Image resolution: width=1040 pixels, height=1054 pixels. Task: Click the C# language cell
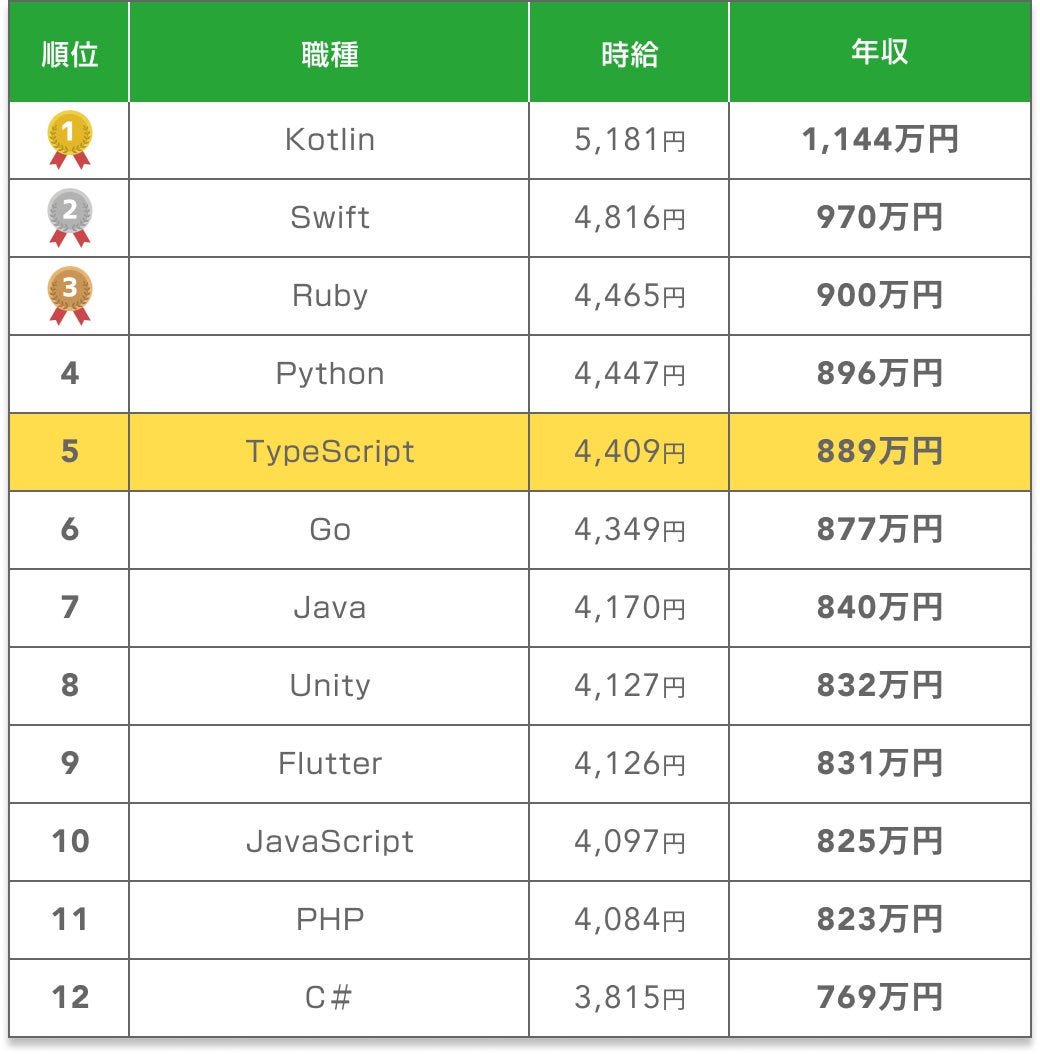(x=329, y=998)
